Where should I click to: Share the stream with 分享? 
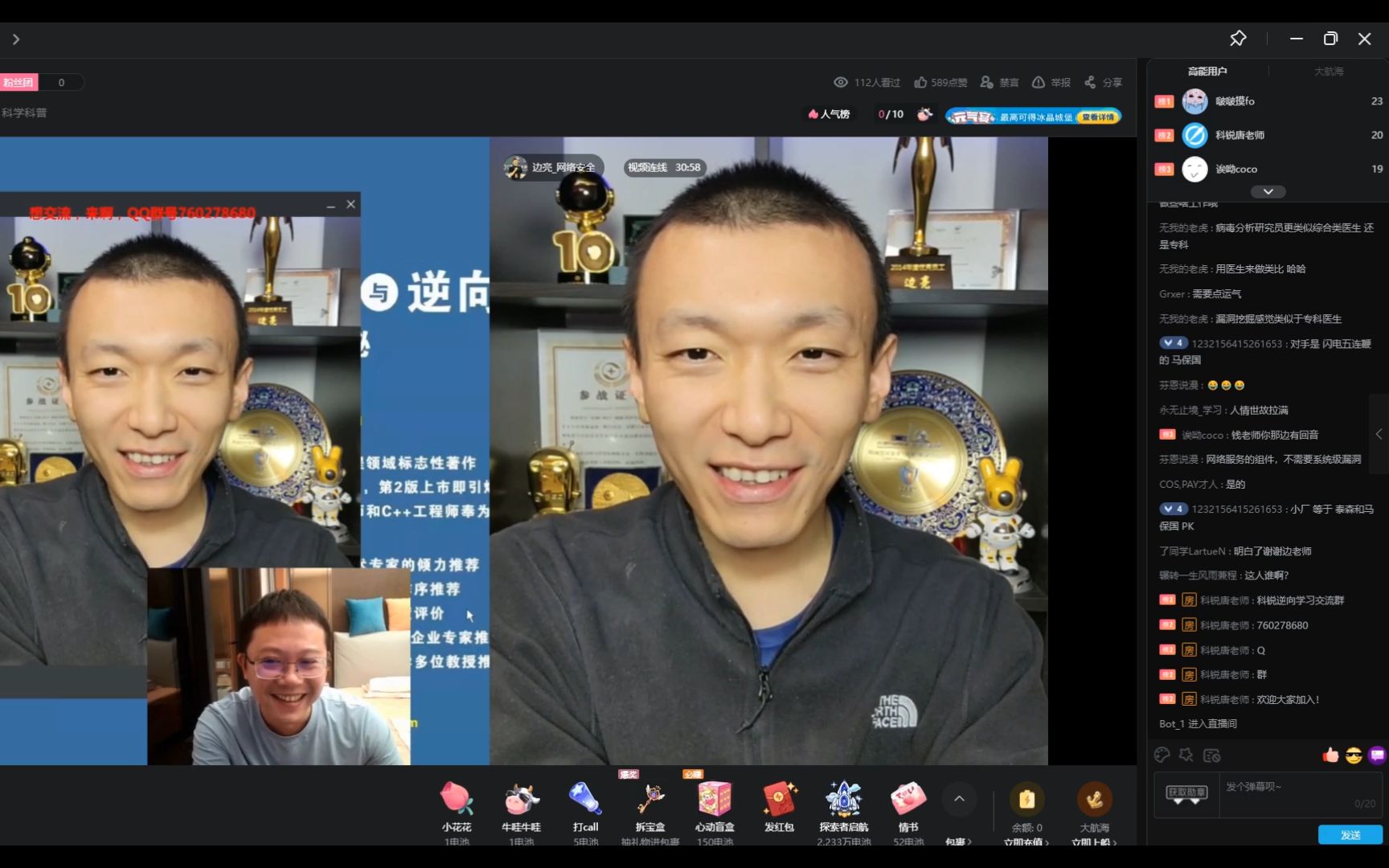tap(1103, 82)
